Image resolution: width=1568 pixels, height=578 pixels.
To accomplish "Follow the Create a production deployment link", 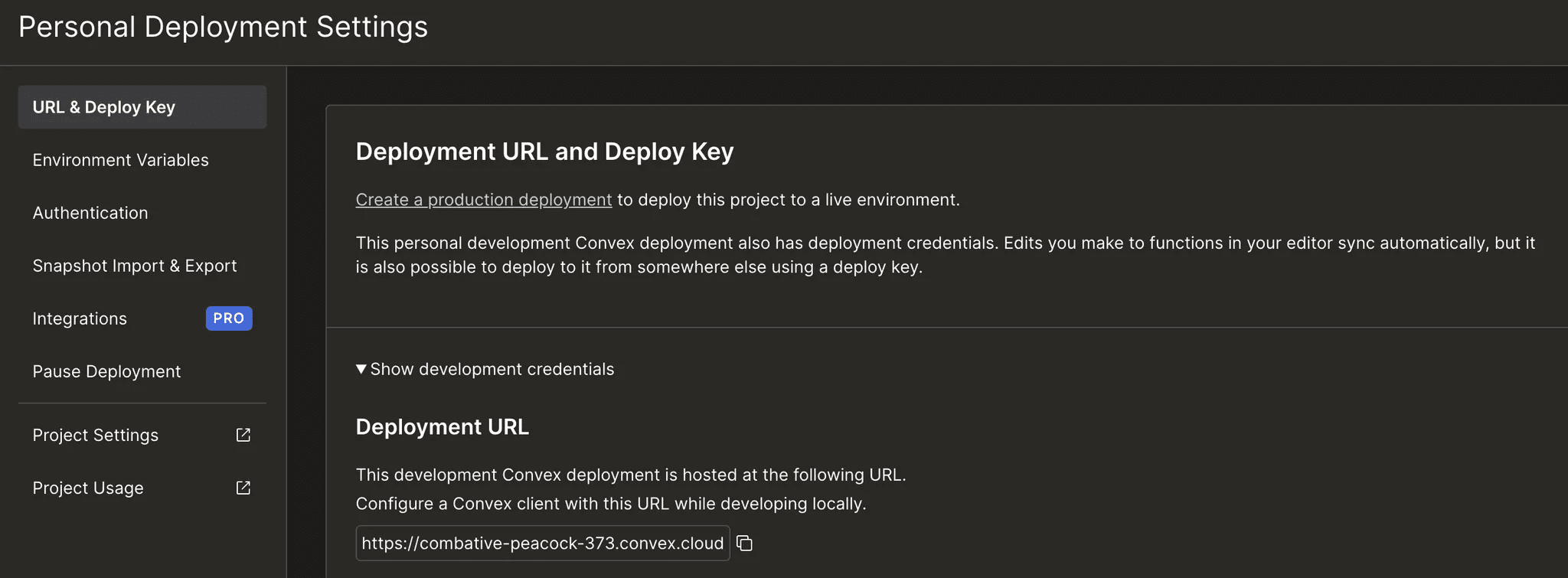I will 483,200.
